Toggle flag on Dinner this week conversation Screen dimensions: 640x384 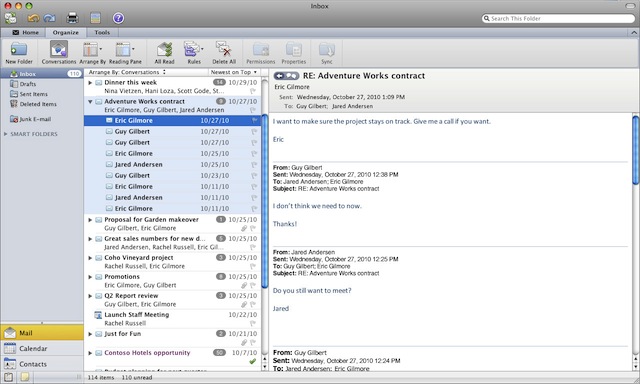(x=253, y=91)
